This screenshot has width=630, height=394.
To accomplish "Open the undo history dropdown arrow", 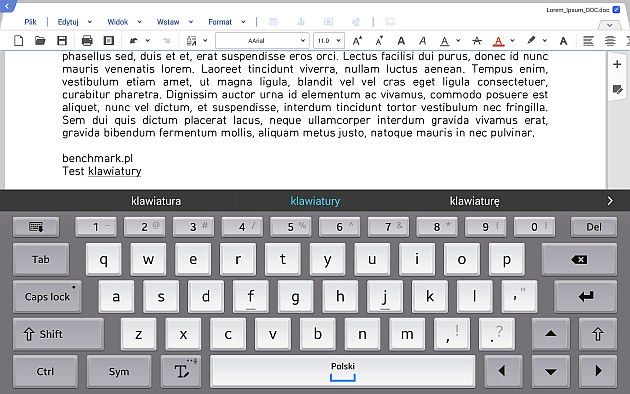I will tap(147, 41).
